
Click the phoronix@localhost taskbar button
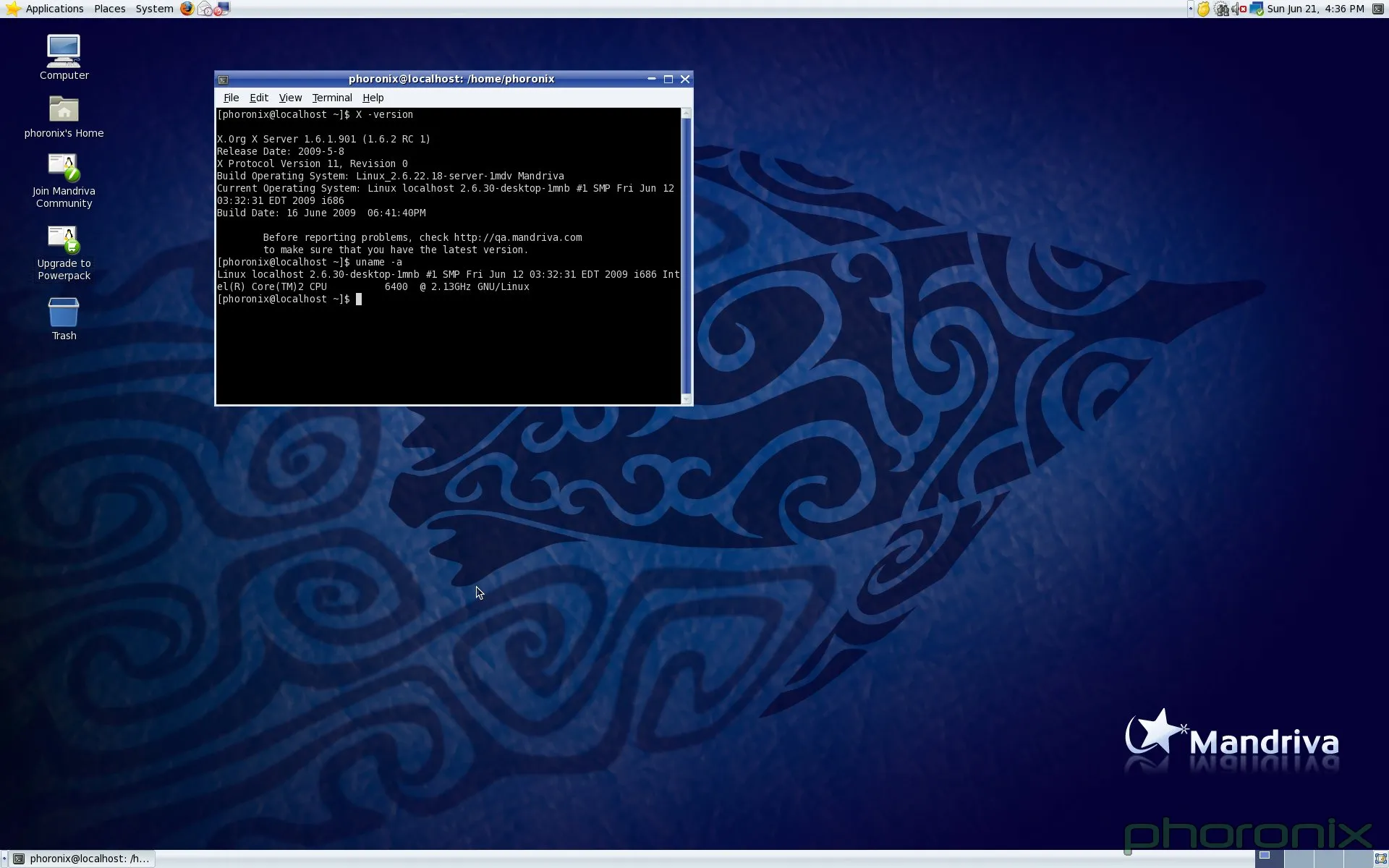click(81, 859)
